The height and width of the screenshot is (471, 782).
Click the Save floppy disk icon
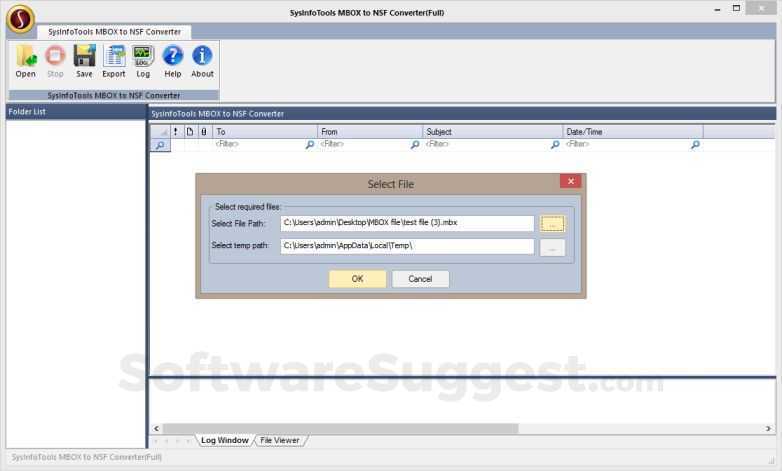click(x=84, y=61)
